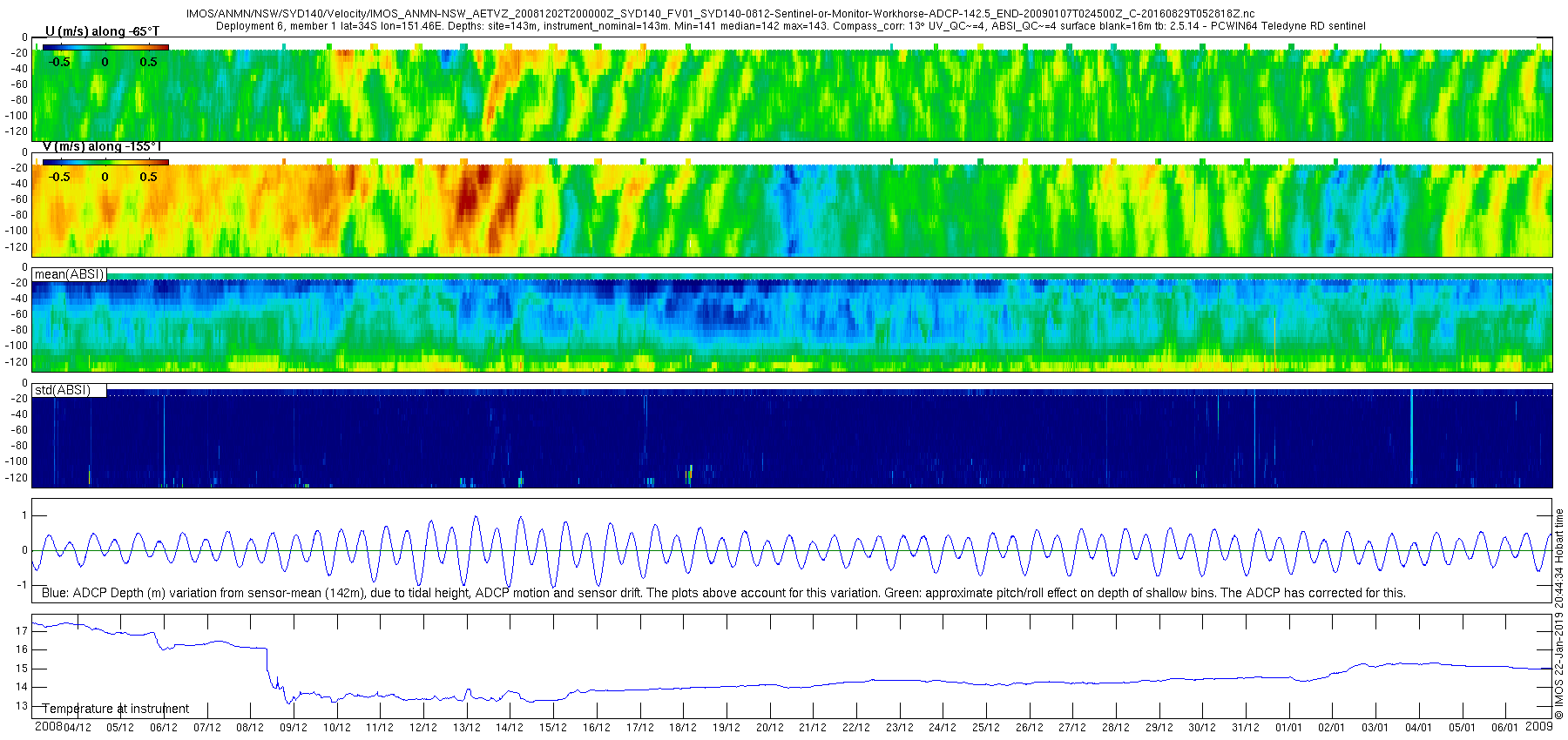Select the NetCDF file path title line
This screenshot has height=740, width=1568.
(x=720, y=14)
